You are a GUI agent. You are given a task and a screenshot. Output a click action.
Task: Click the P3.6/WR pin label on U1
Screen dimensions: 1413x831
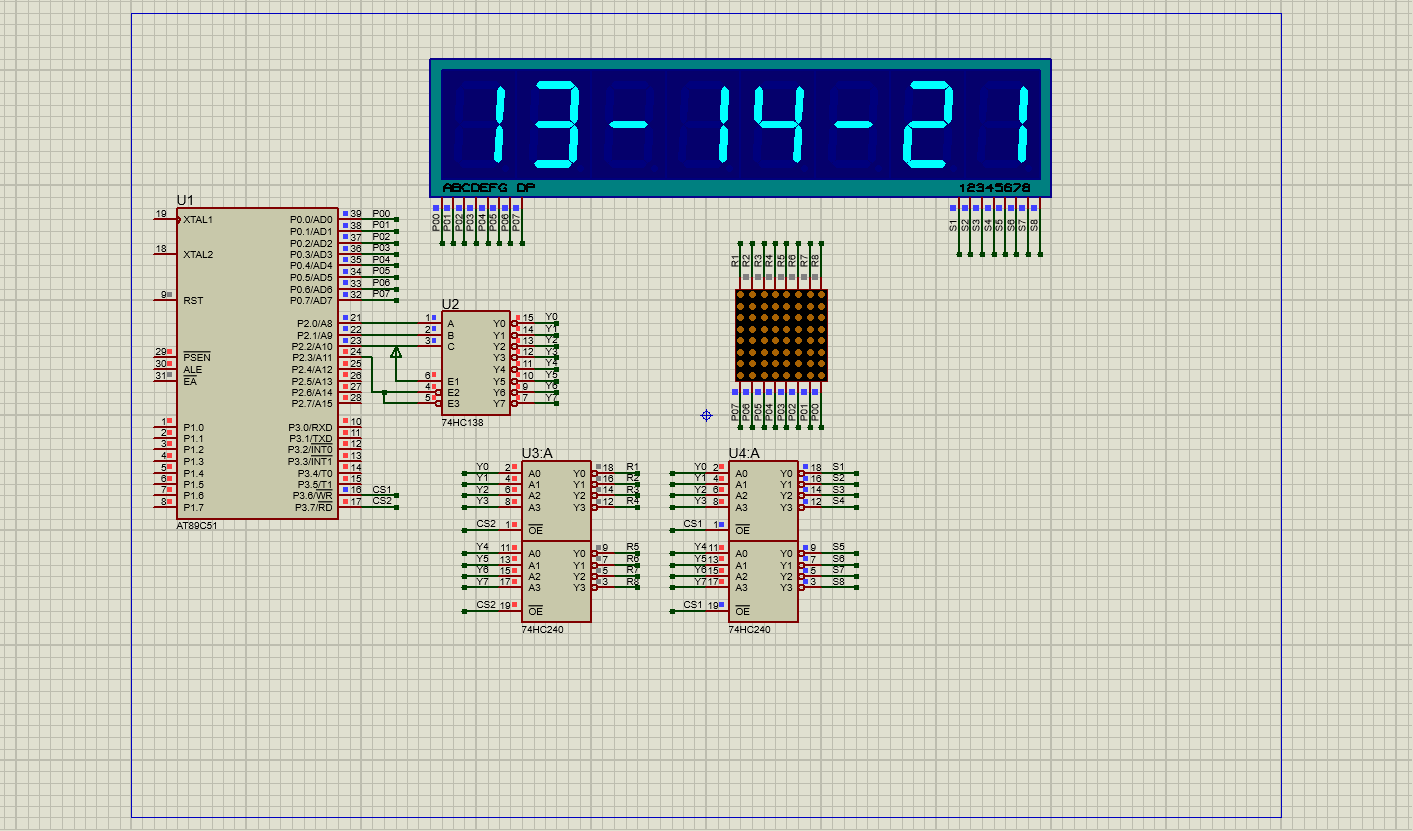[x=313, y=495]
